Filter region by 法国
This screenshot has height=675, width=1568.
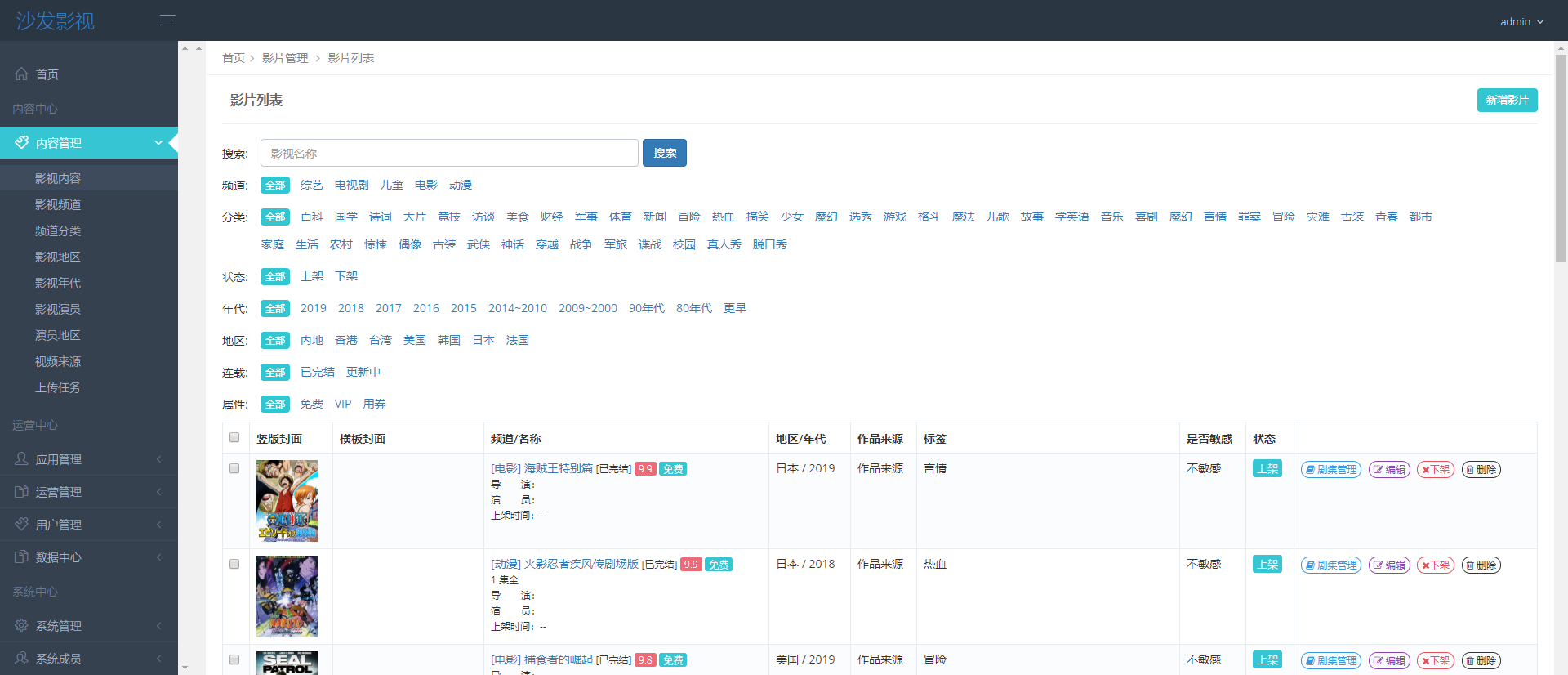(x=517, y=340)
